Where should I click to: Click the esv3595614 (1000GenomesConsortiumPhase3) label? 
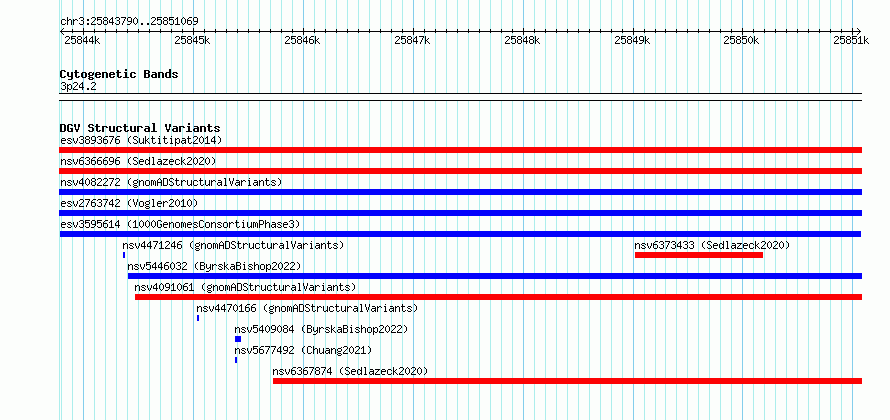[x=180, y=224]
